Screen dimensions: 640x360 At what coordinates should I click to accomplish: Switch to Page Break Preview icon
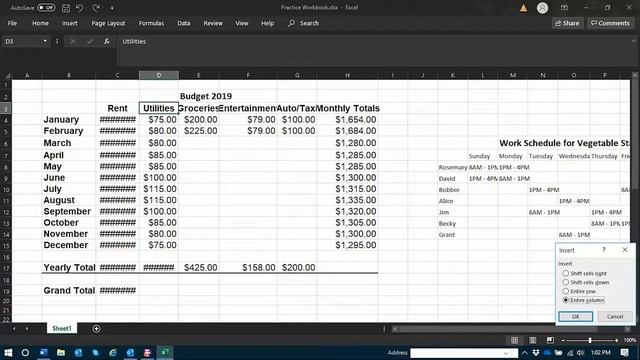pos(550,340)
